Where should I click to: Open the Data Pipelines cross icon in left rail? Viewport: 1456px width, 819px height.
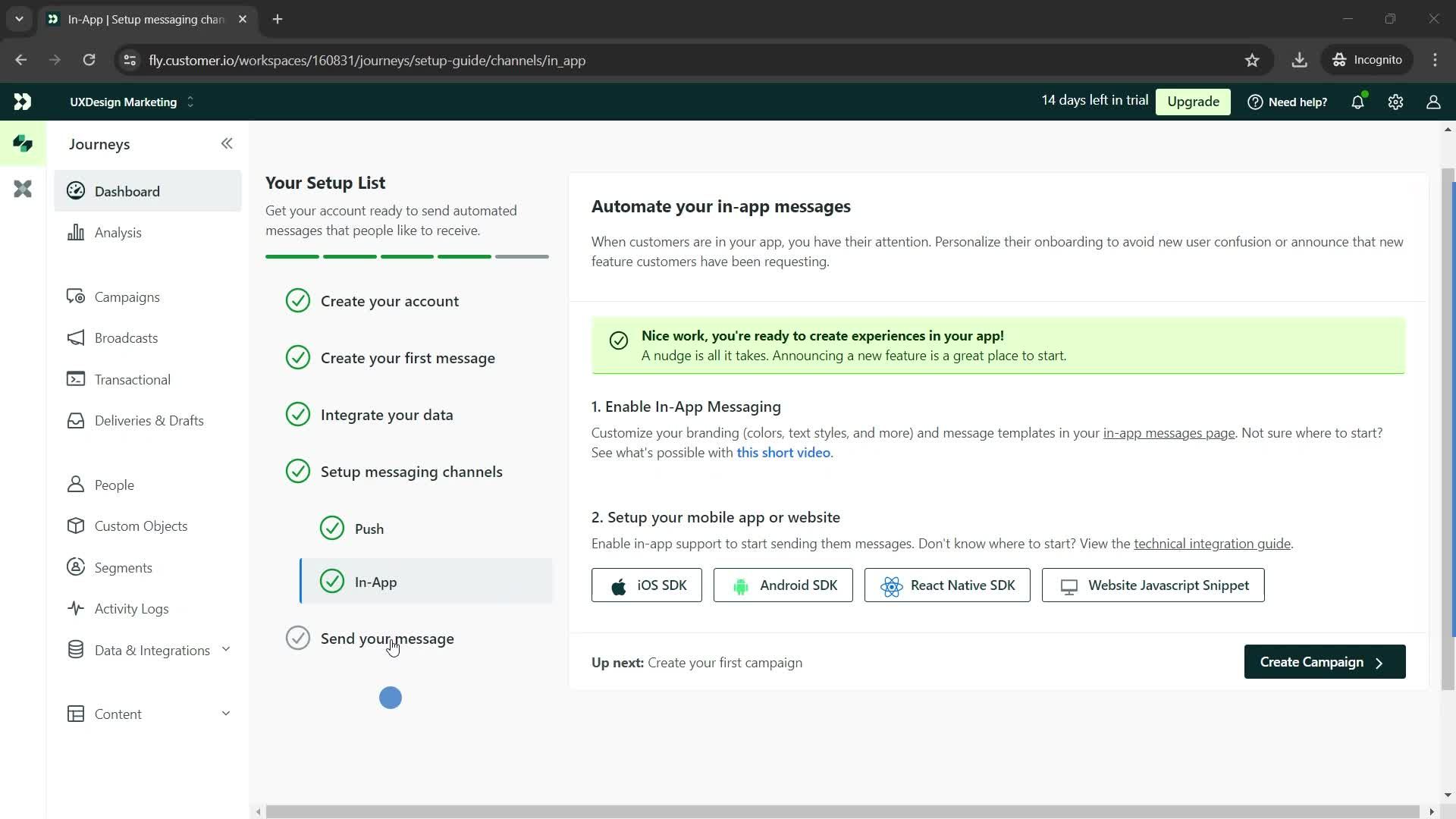click(x=23, y=189)
